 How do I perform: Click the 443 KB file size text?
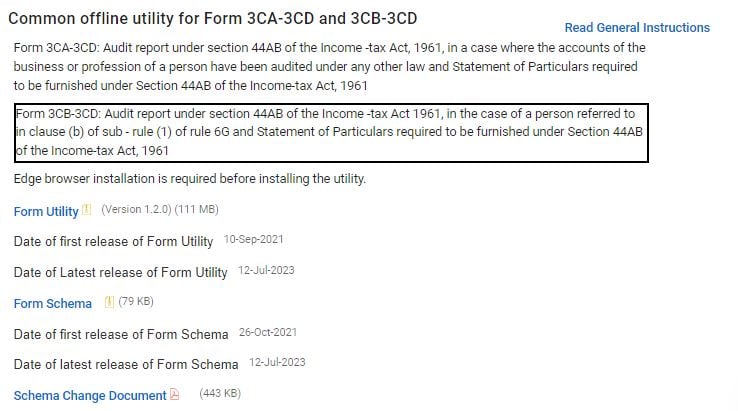220,394
